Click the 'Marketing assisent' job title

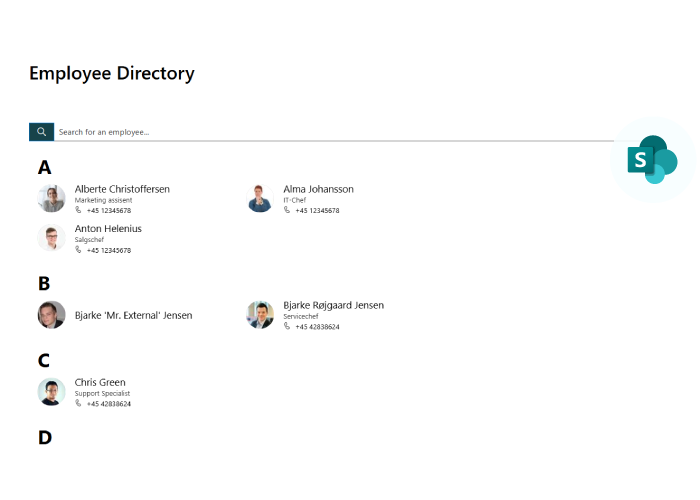(103, 200)
